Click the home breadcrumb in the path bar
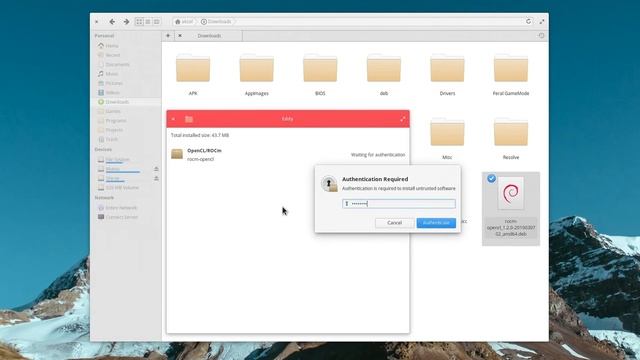This screenshot has height=360, width=640. tap(184, 22)
